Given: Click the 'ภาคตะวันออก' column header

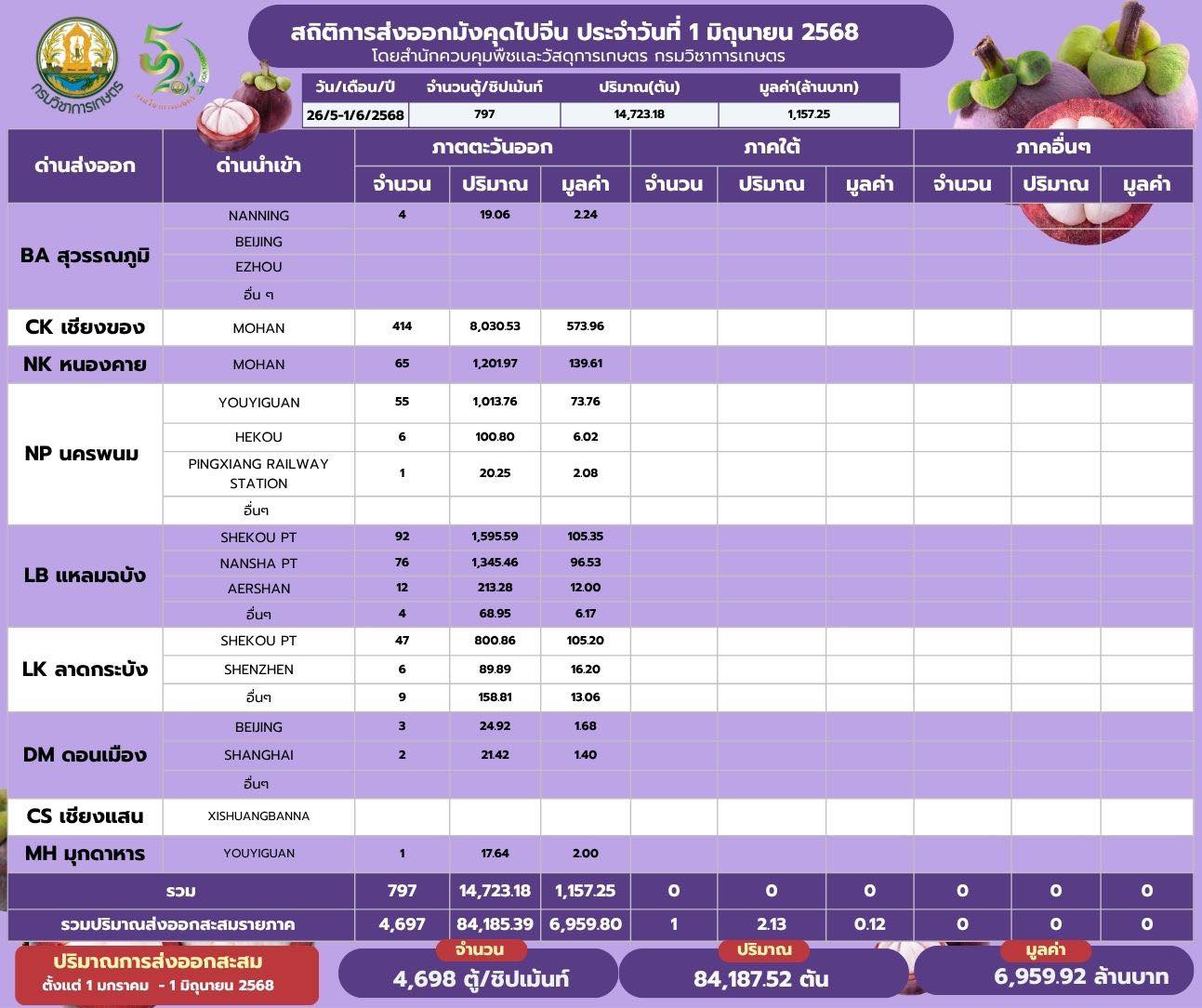Looking at the screenshot, I should coord(492,147).
